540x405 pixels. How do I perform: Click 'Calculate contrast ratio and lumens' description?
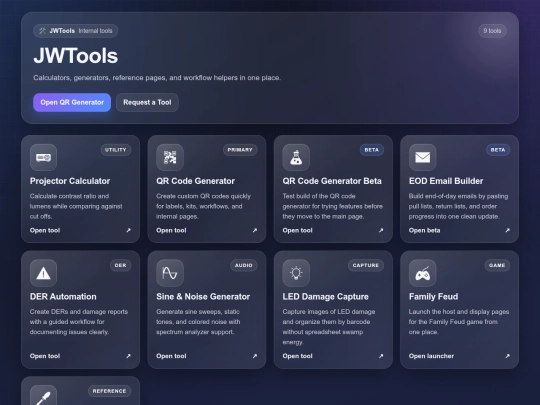coord(76,206)
